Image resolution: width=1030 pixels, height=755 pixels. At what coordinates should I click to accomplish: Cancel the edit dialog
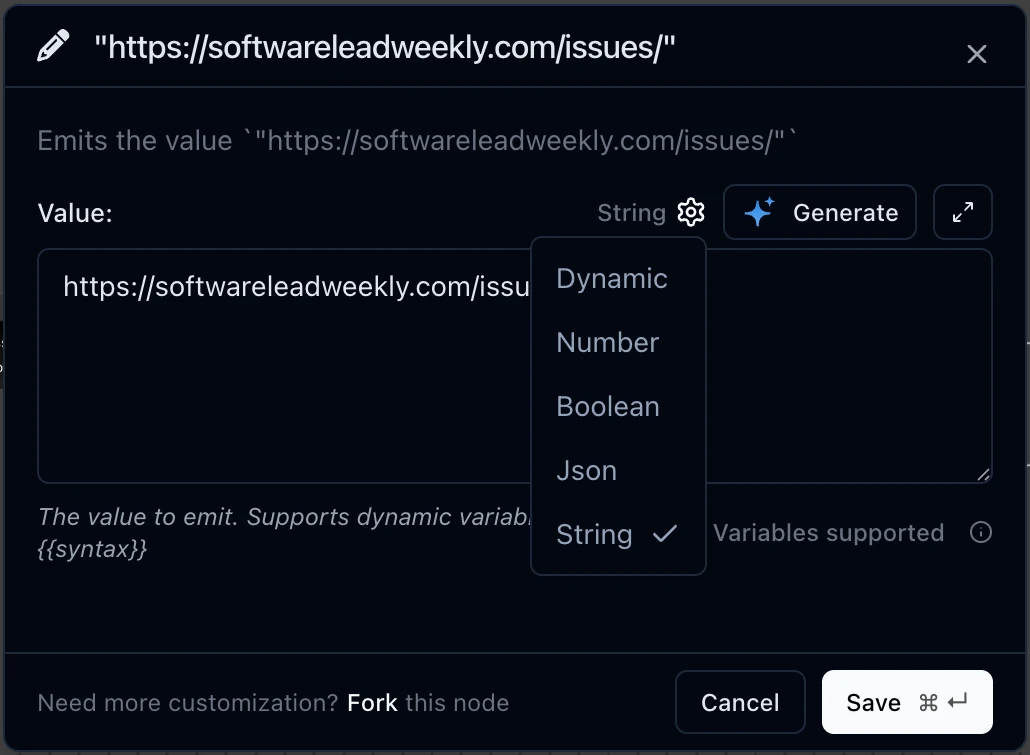tap(740, 702)
